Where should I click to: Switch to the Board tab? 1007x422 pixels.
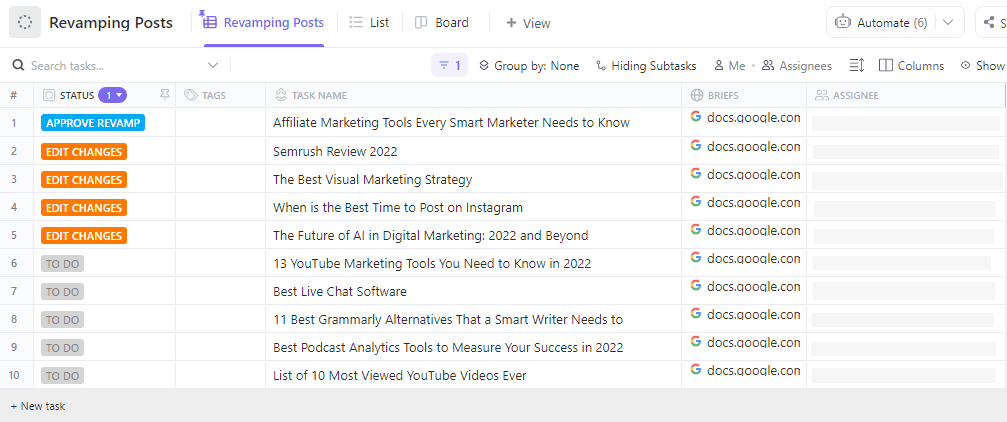pyautogui.click(x=441, y=22)
